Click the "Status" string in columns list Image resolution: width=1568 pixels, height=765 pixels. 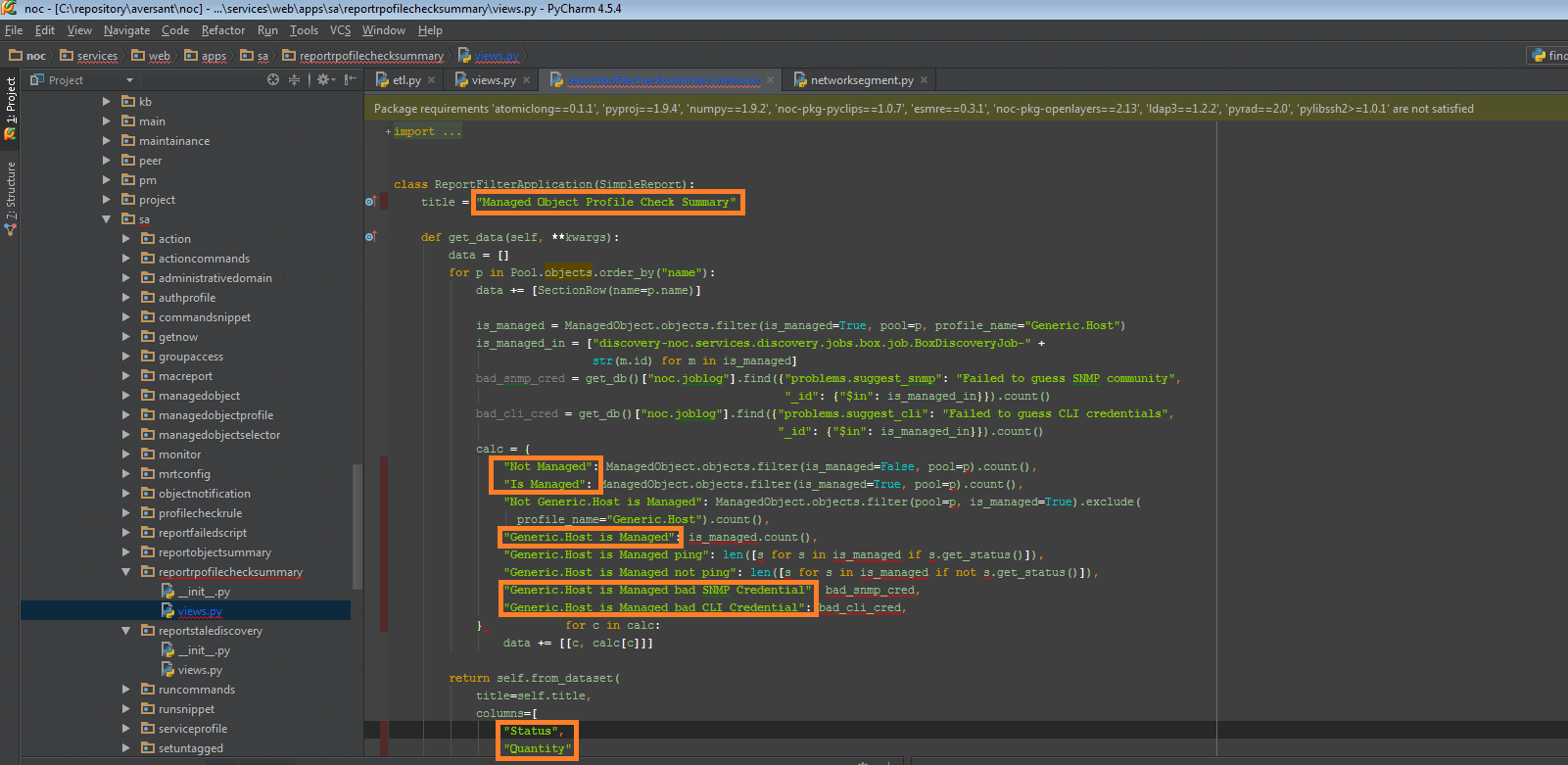(x=530, y=731)
